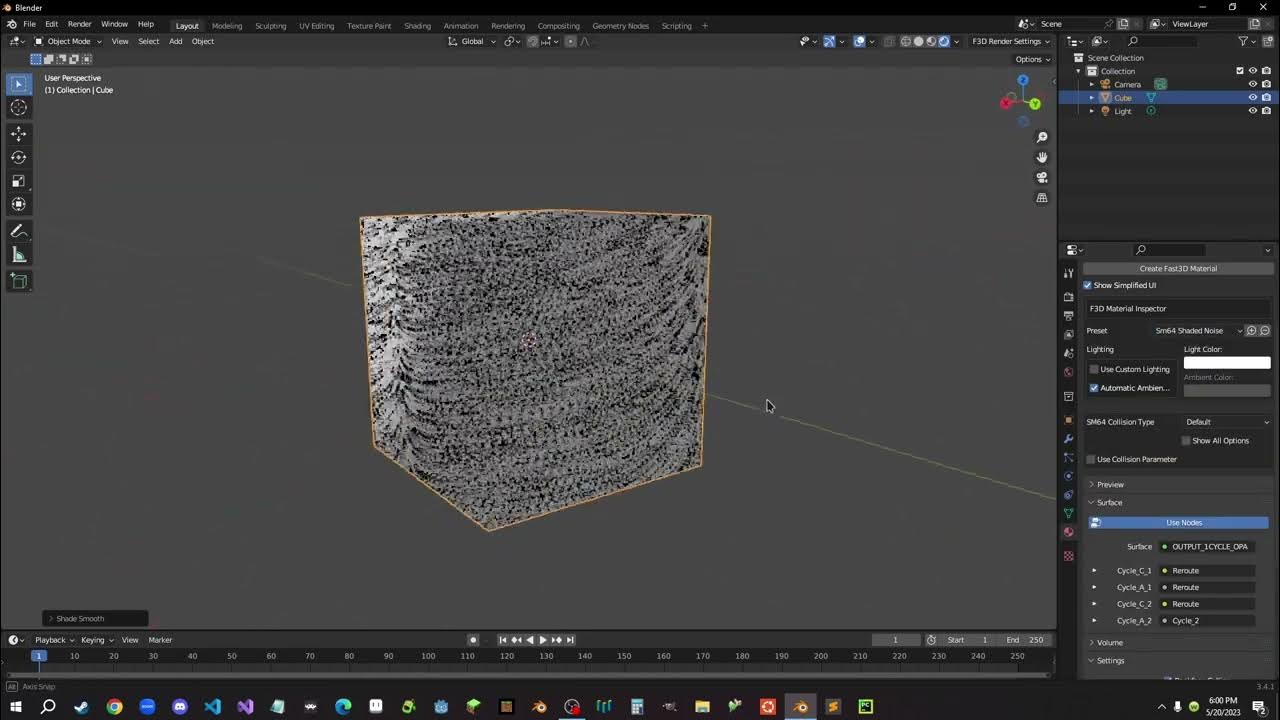1280x720 pixels.
Task: Activate the Annotate tool
Action: point(18,231)
